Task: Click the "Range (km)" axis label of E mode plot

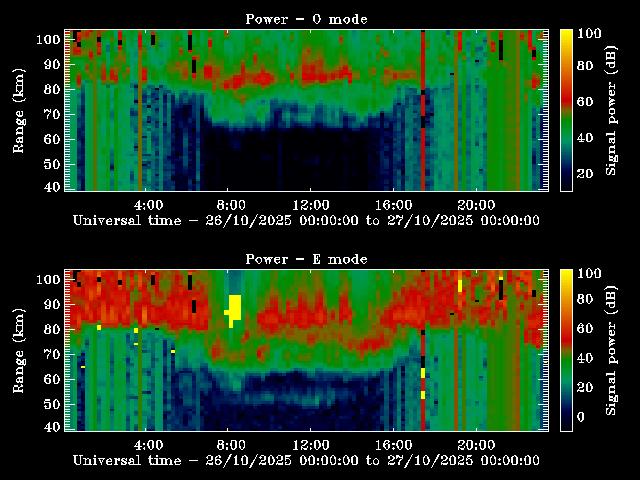Action: [19, 350]
